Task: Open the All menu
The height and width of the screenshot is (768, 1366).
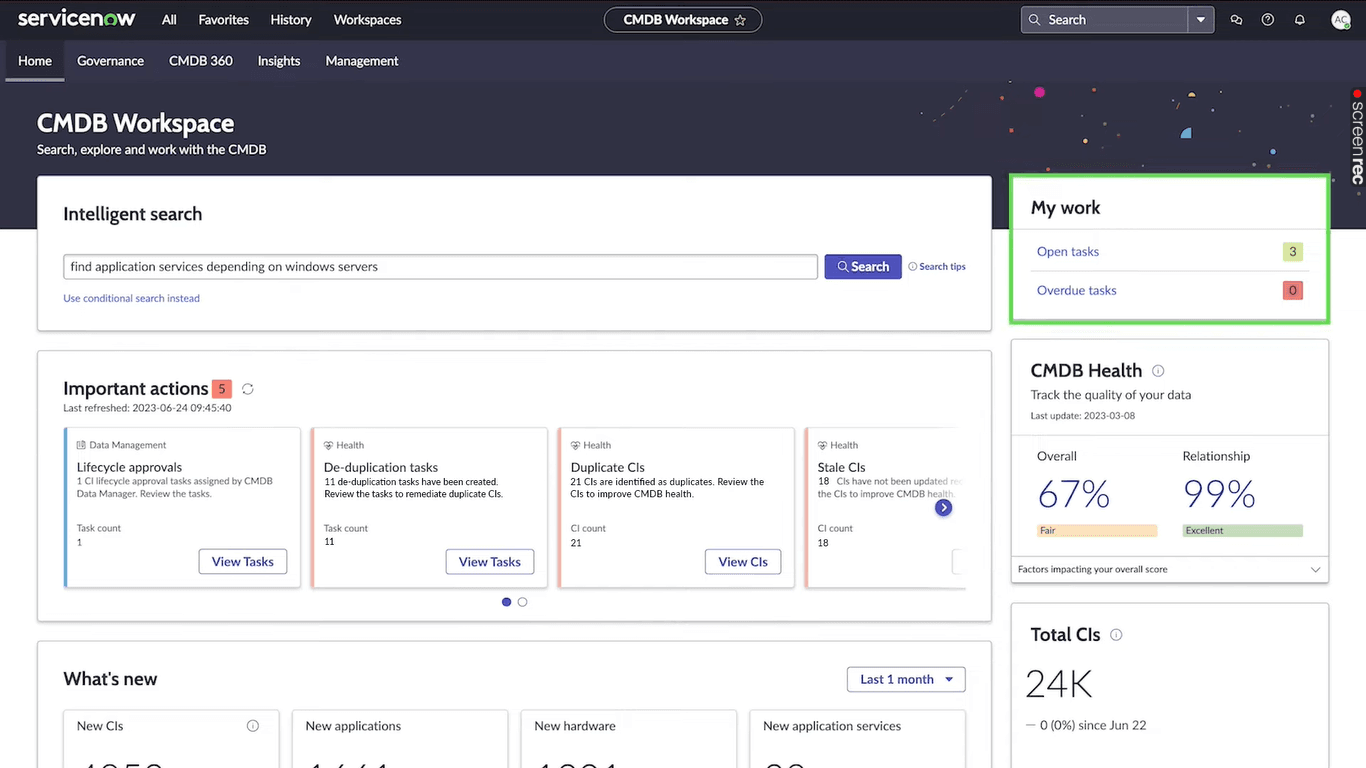Action: [x=168, y=19]
